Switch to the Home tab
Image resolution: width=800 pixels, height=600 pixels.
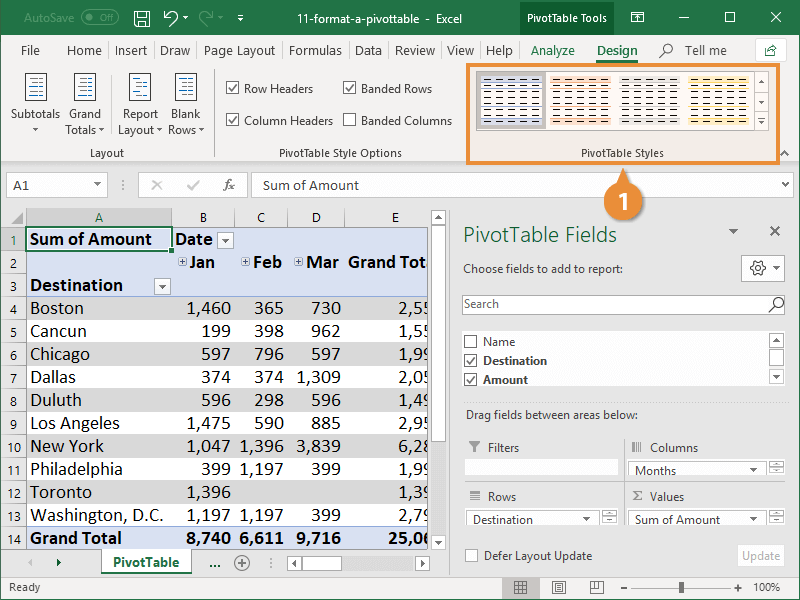pos(84,51)
